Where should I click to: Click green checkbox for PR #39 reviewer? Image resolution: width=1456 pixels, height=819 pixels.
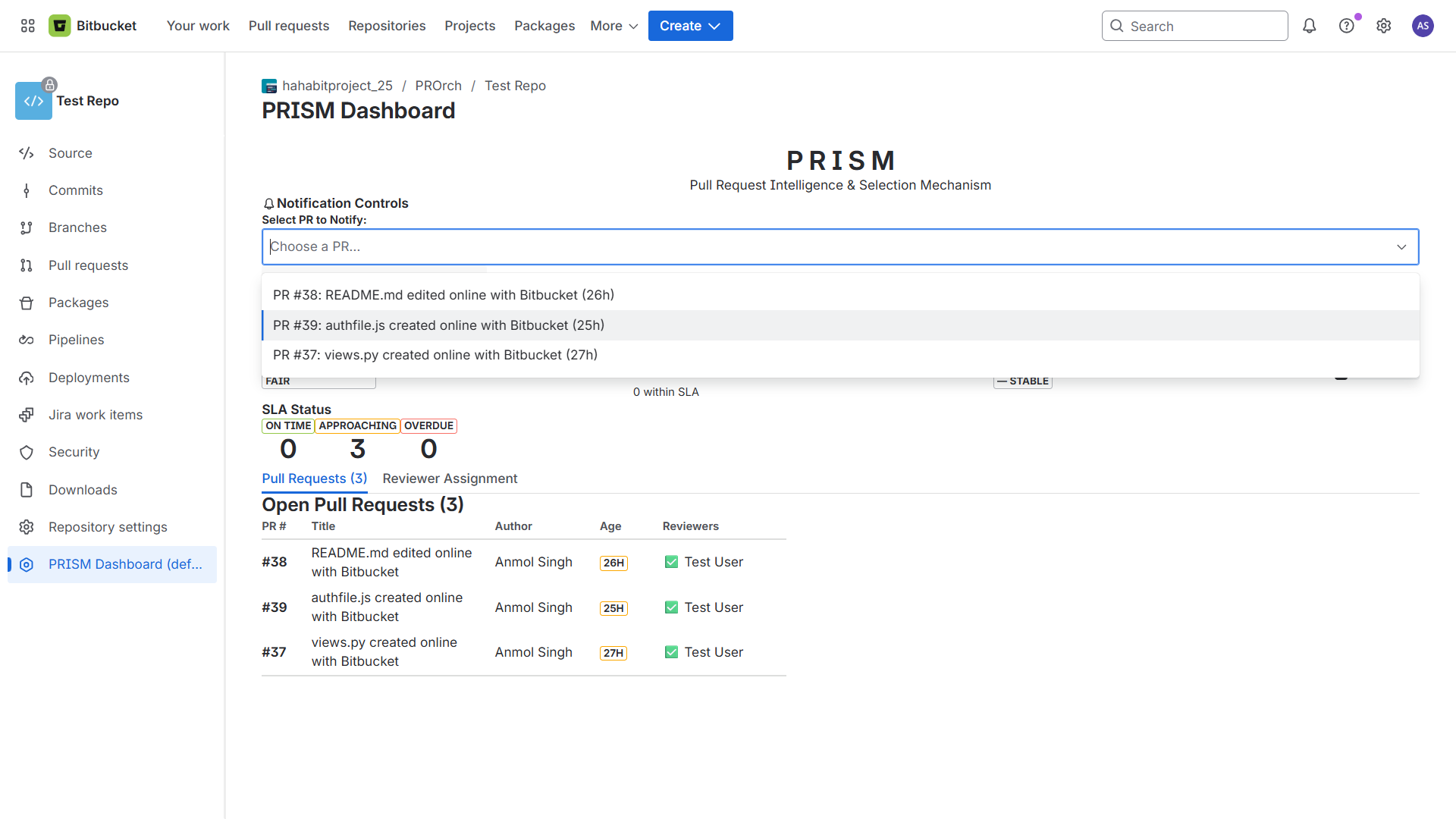coord(671,607)
